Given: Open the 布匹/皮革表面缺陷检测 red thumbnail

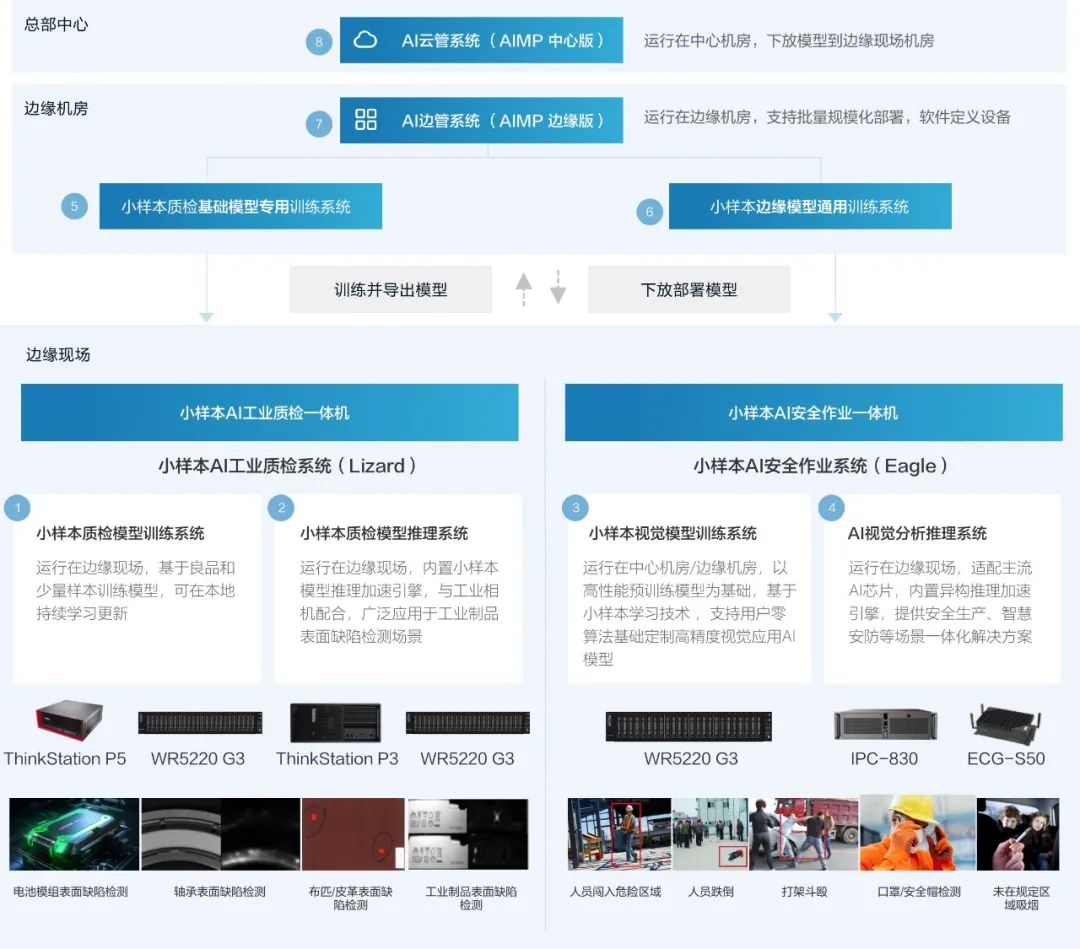Looking at the screenshot, I should (353, 834).
